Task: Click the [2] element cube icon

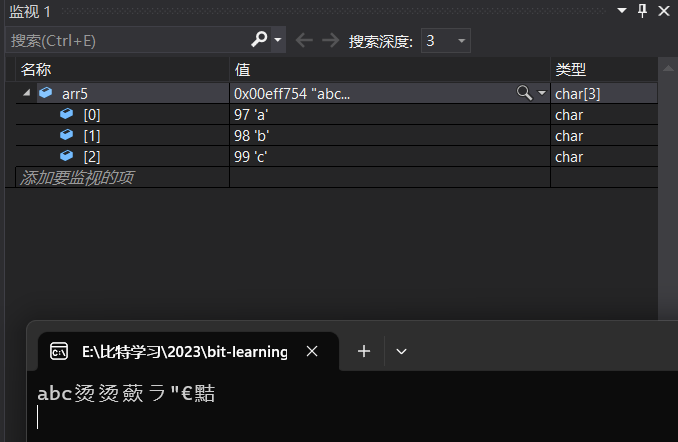Action: point(67,155)
